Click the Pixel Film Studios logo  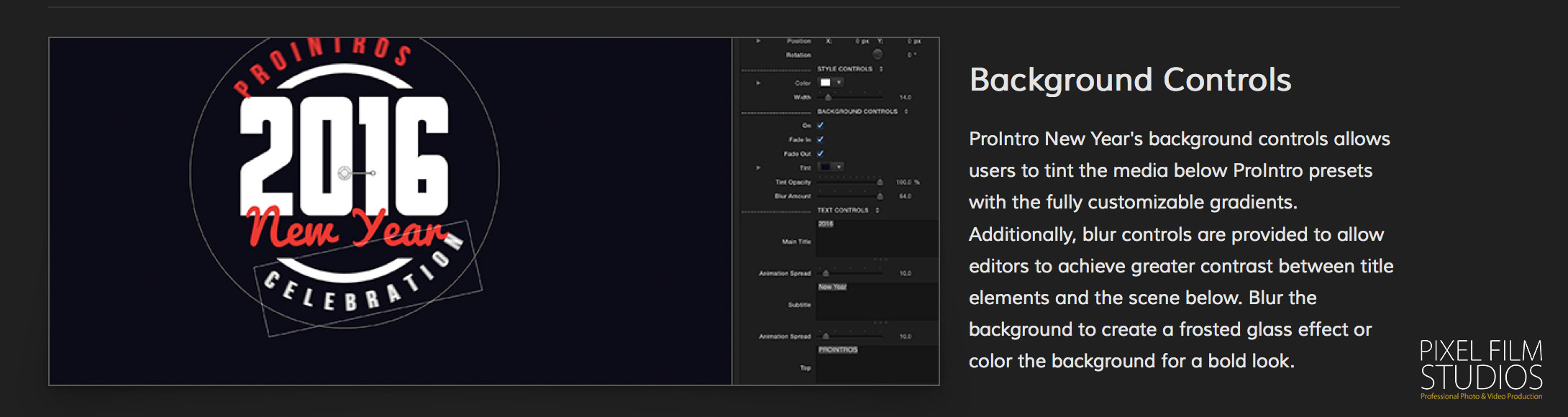(1481, 370)
